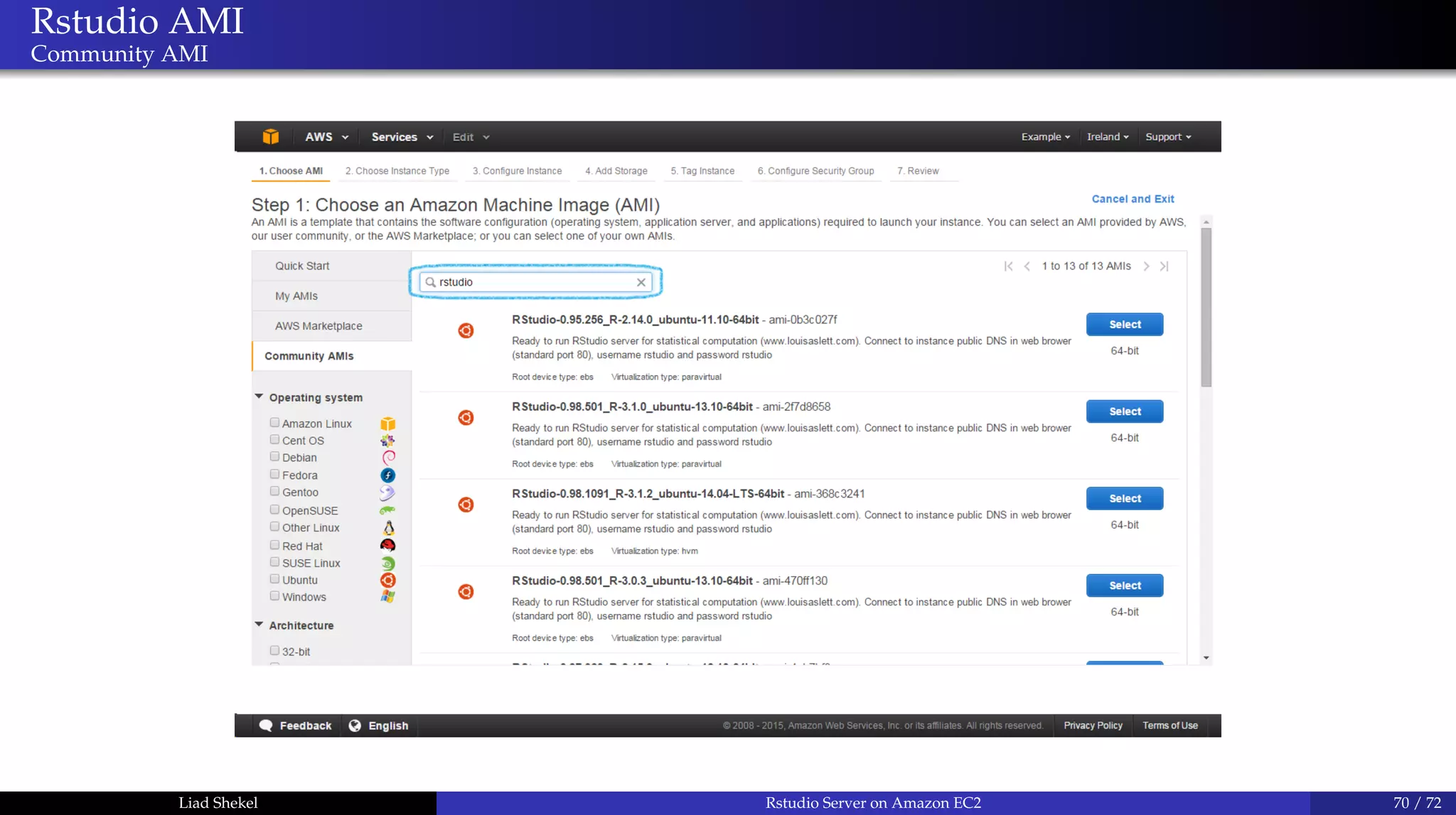Click Ubuntu logo beside ami-368c3241 entry

[466, 504]
